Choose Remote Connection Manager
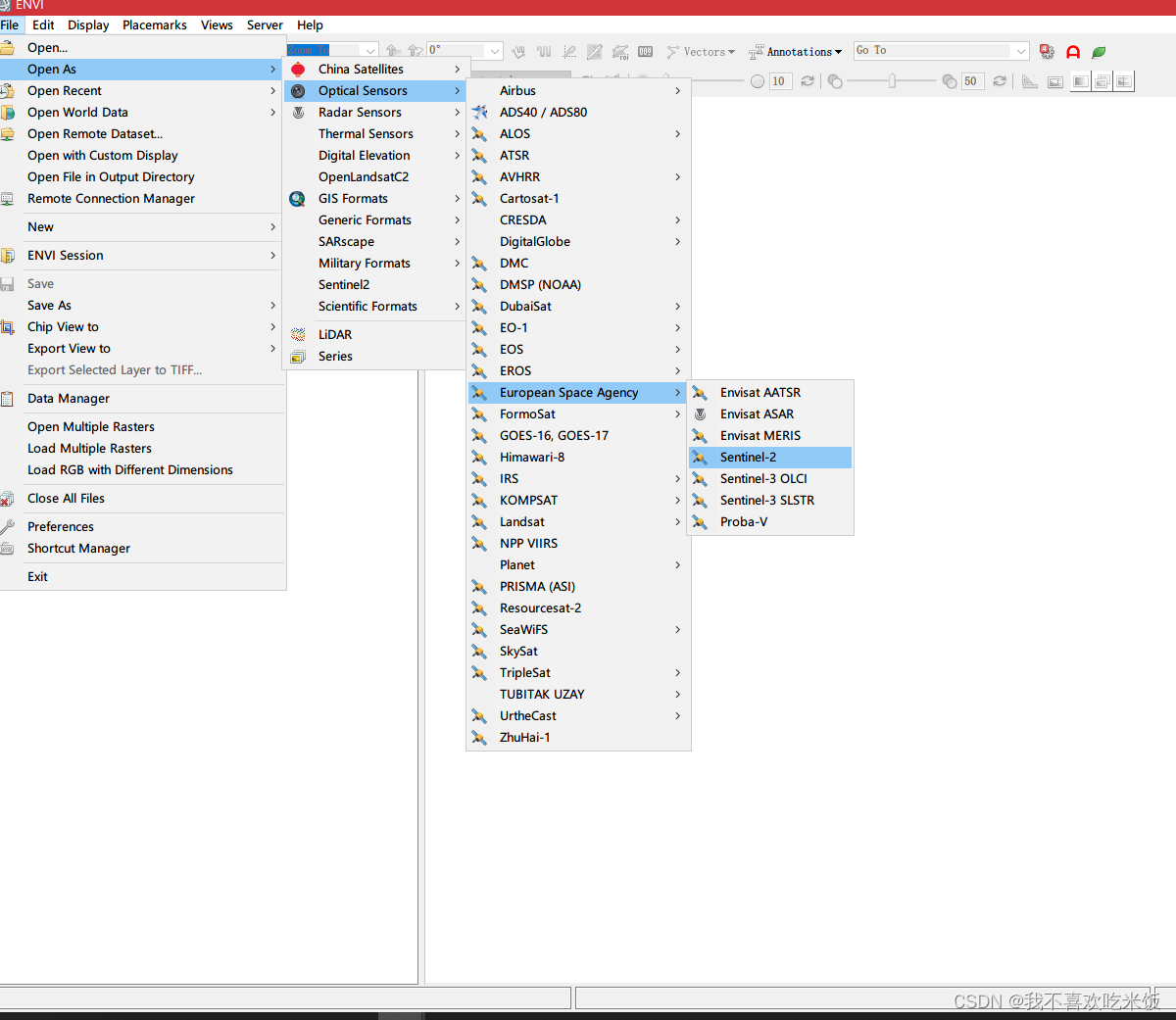The width and height of the screenshot is (1176, 1020). click(x=143, y=198)
